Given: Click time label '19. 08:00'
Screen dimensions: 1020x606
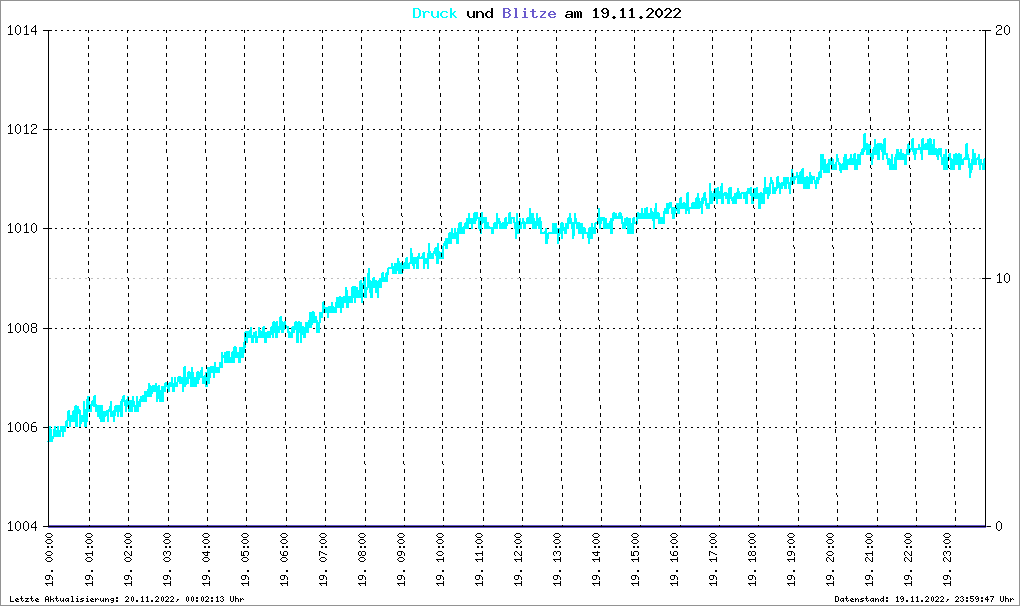Looking at the screenshot, I should (x=362, y=559).
